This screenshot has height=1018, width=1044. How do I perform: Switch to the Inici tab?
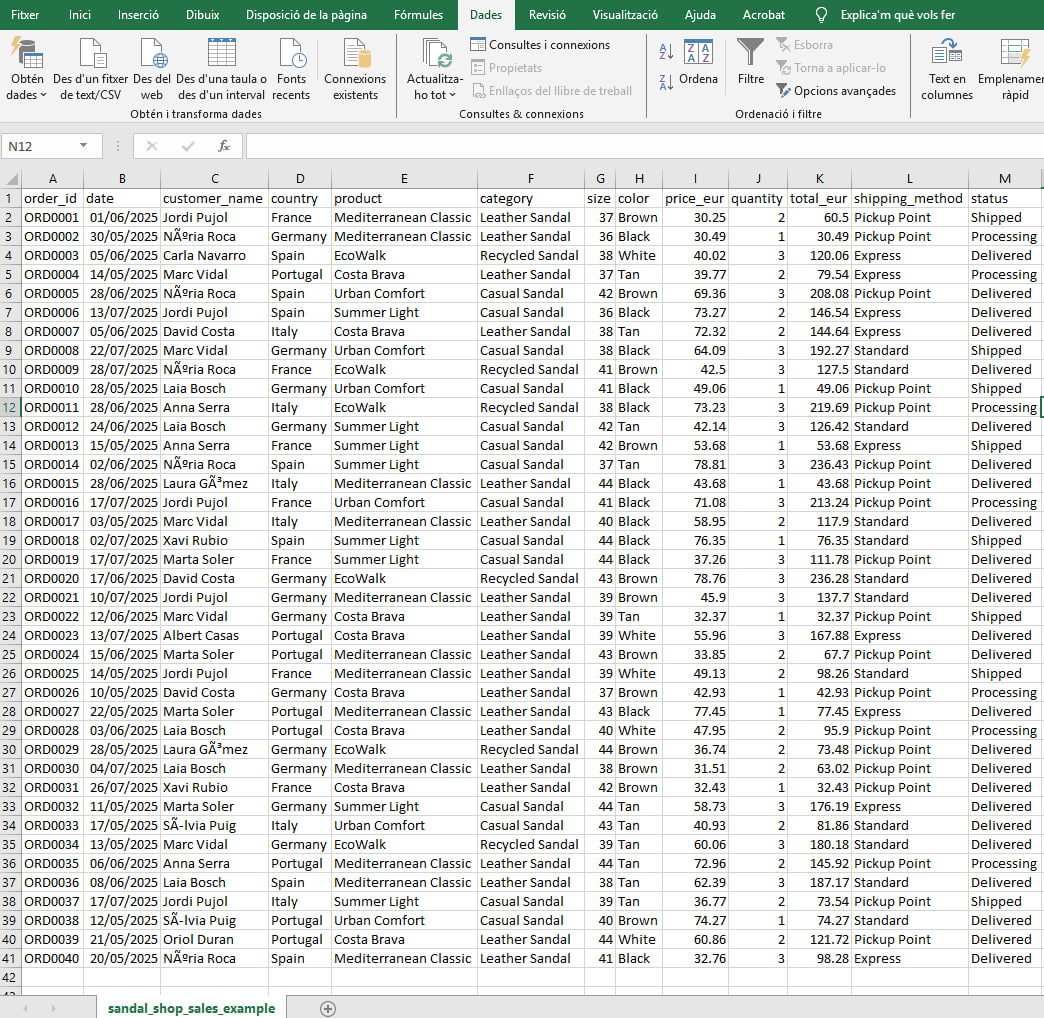[x=79, y=15]
